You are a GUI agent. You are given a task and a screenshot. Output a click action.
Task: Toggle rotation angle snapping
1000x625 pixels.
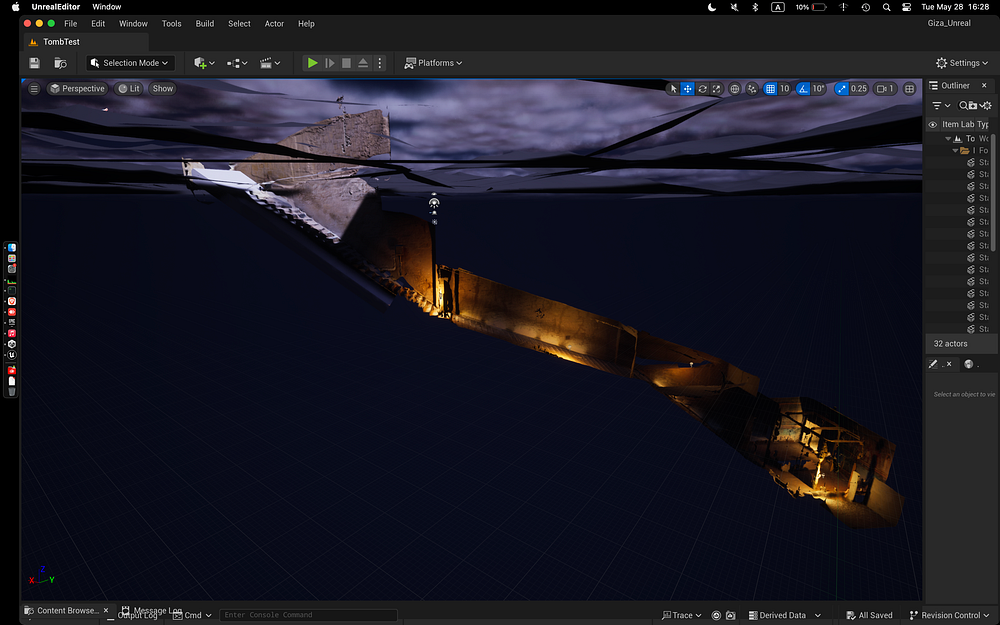(x=803, y=89)
